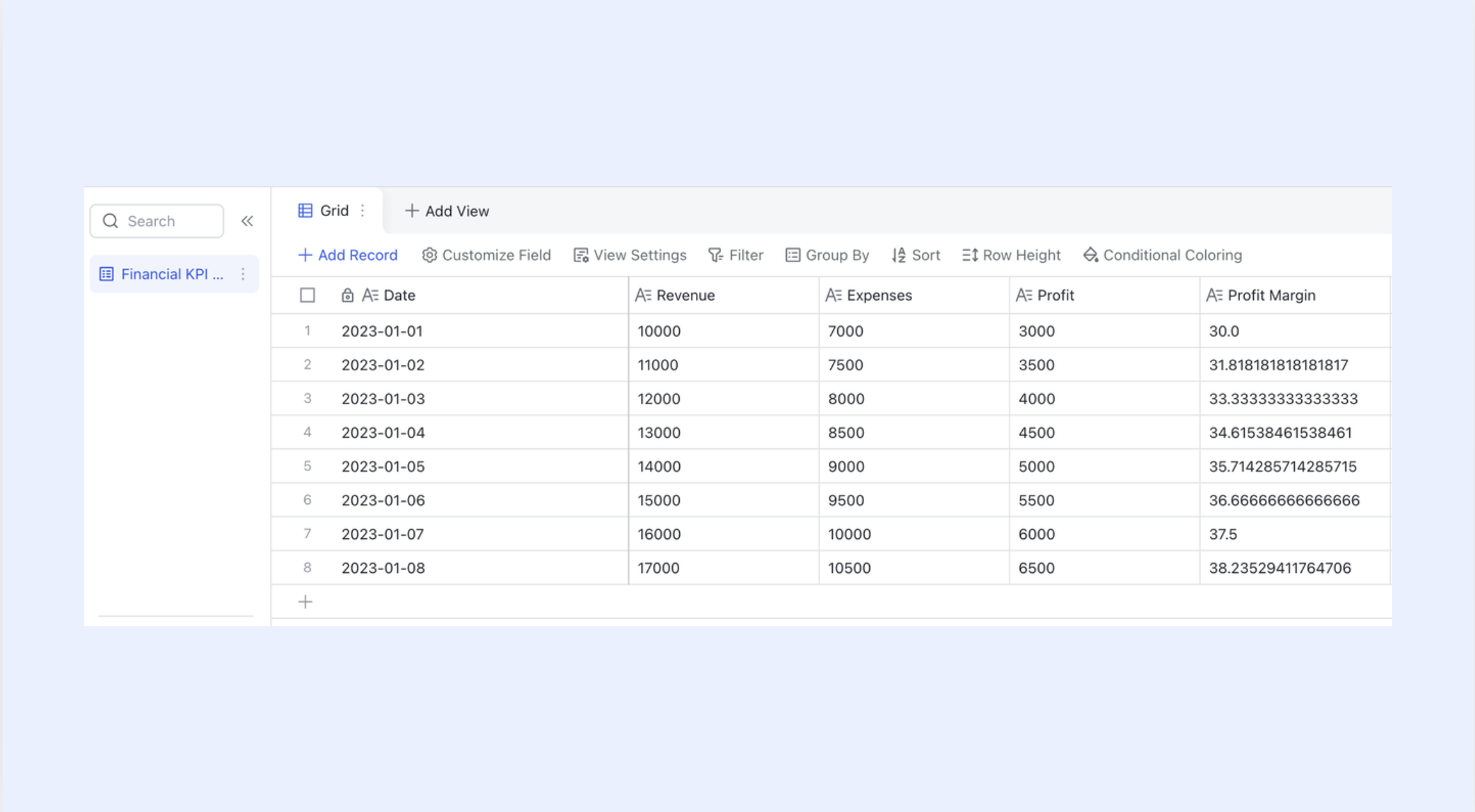
Task: Select Revenue cell 17000
Action: click(724, 567)
